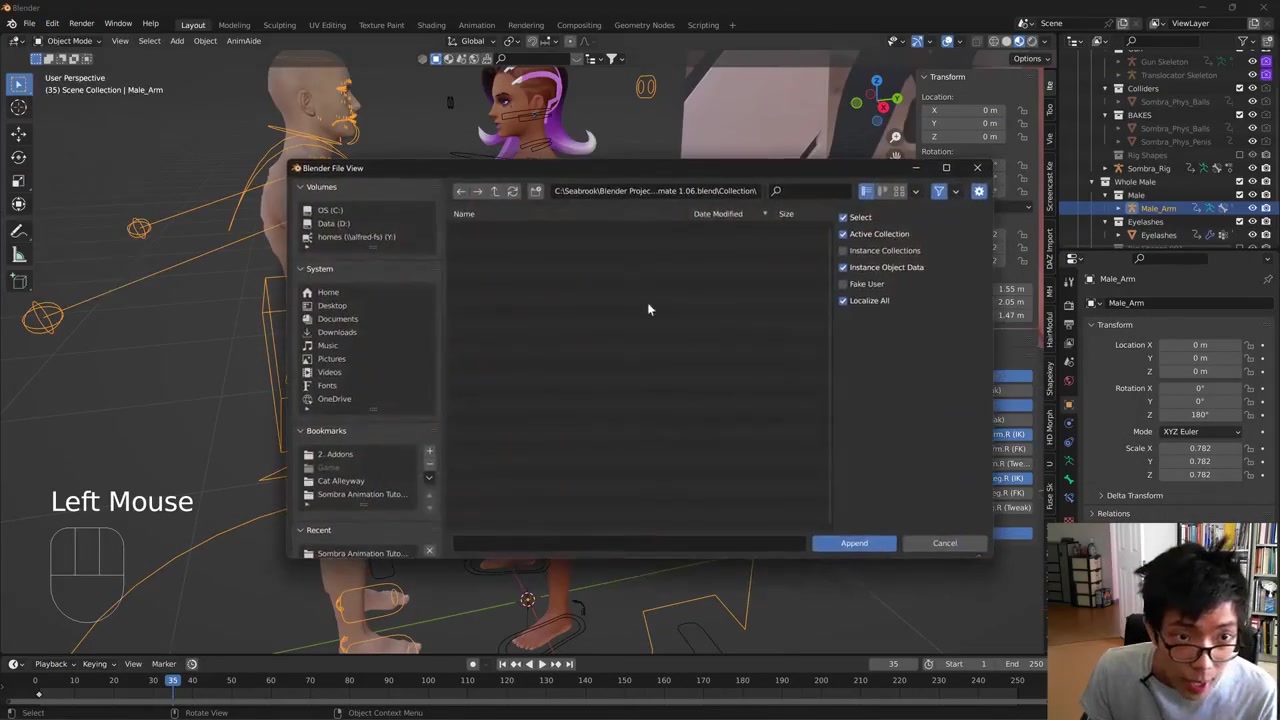The width and height of the screenshot is (1280, 720).
Task: Create a new directory in file browser
Action: [536, 191]
